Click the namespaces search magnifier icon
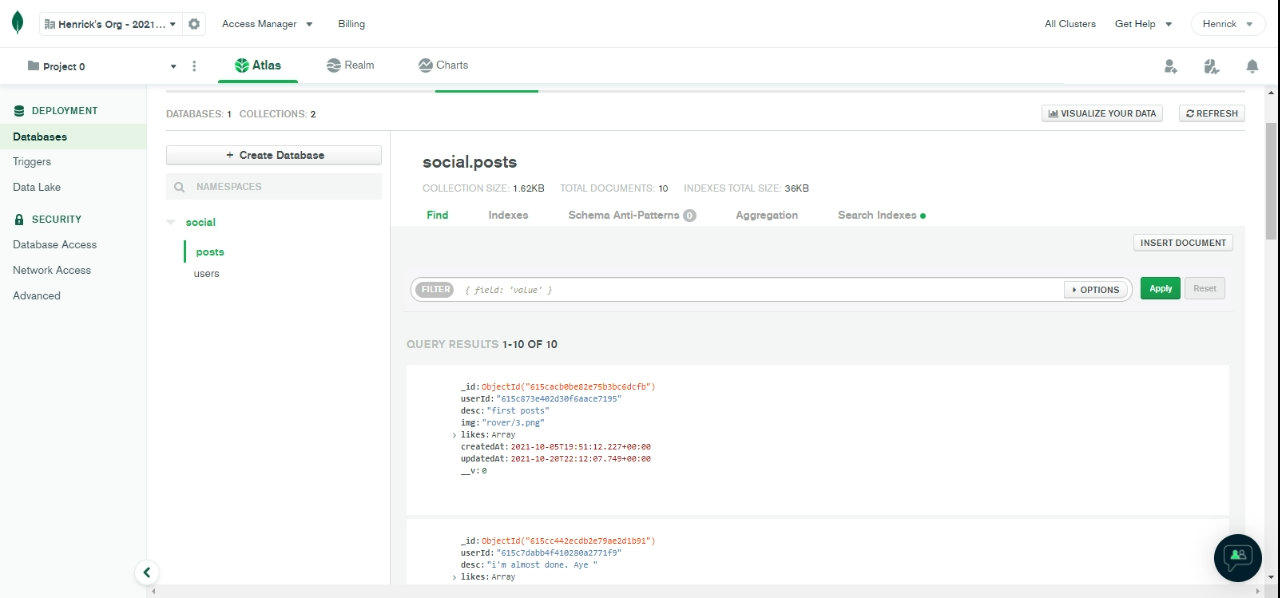The height and width of the screenshot is (598, 1280). pyautogui.click(x=180, y=187)
